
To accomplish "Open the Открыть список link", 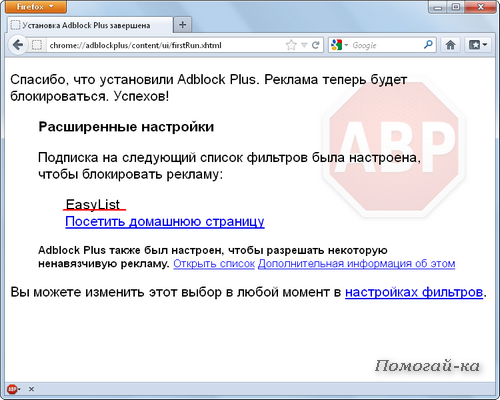I will 214,264.
